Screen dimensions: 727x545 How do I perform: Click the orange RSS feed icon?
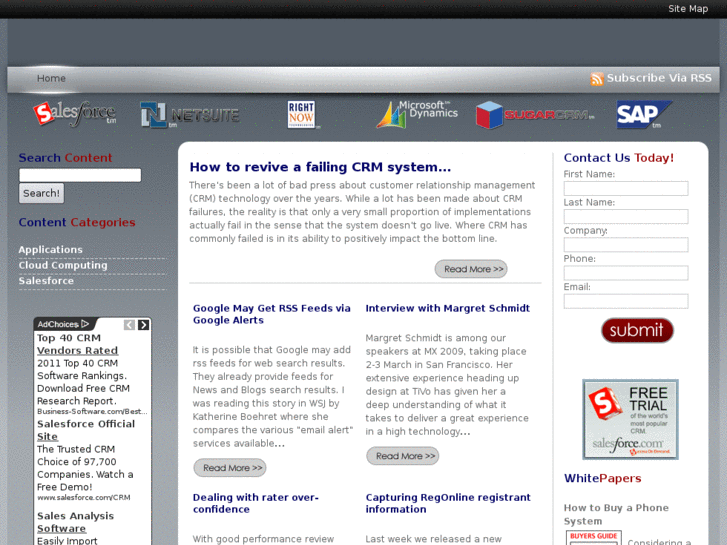click(x=597, y=79)
